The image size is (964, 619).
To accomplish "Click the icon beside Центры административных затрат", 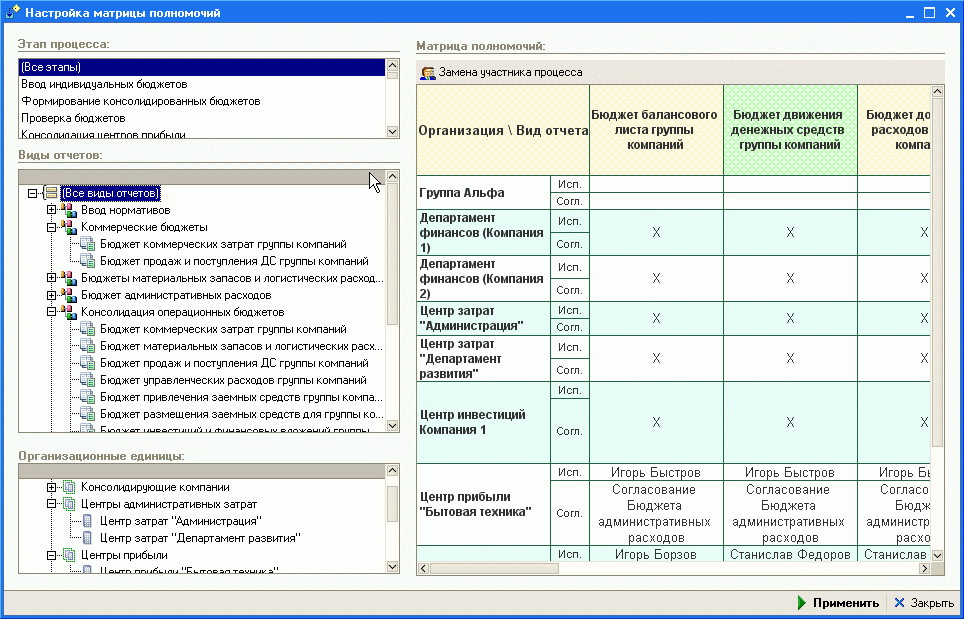I will 69,505.
